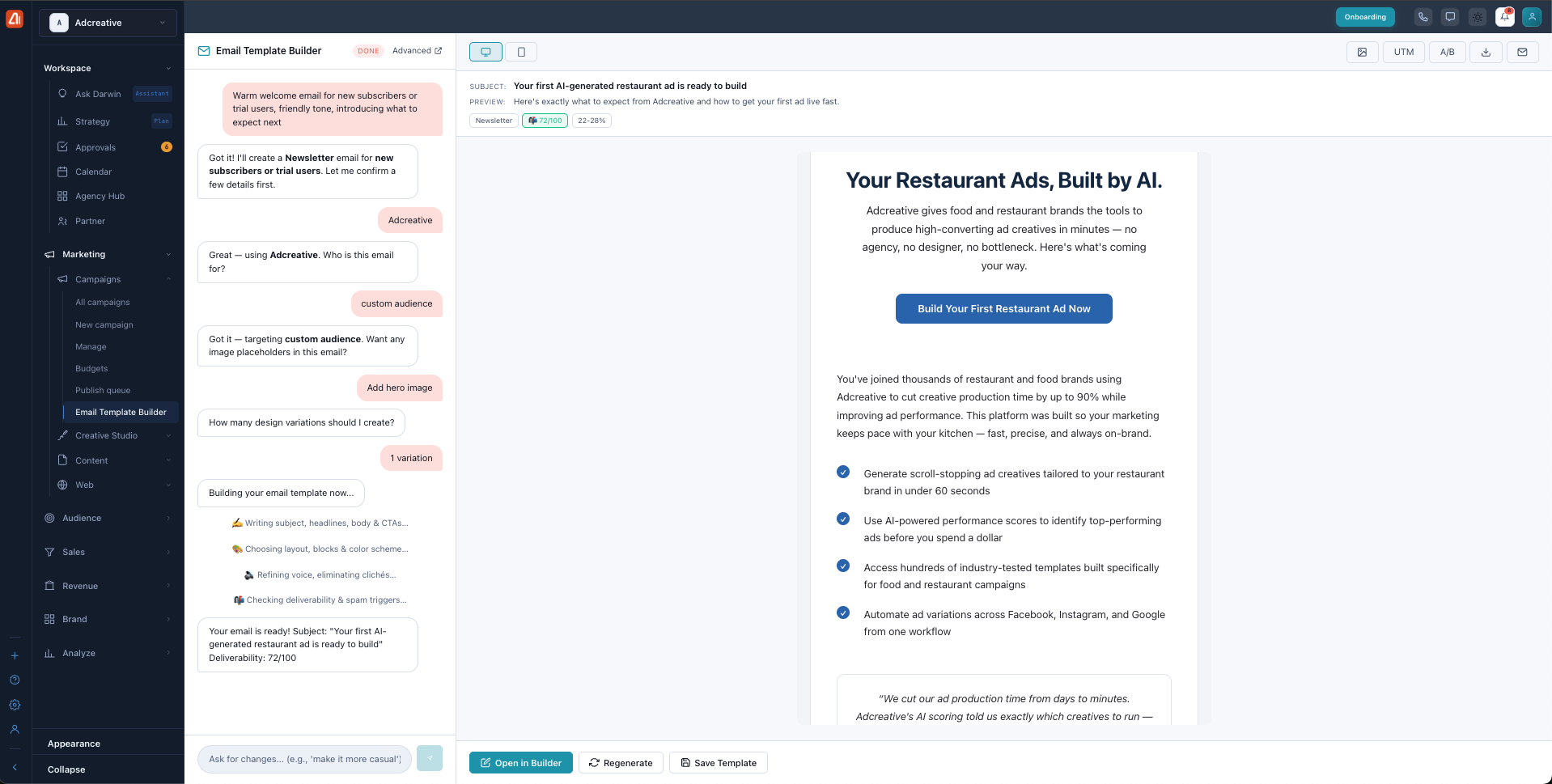
Task: Collapse the sidebar
Action: pos(66,769)
